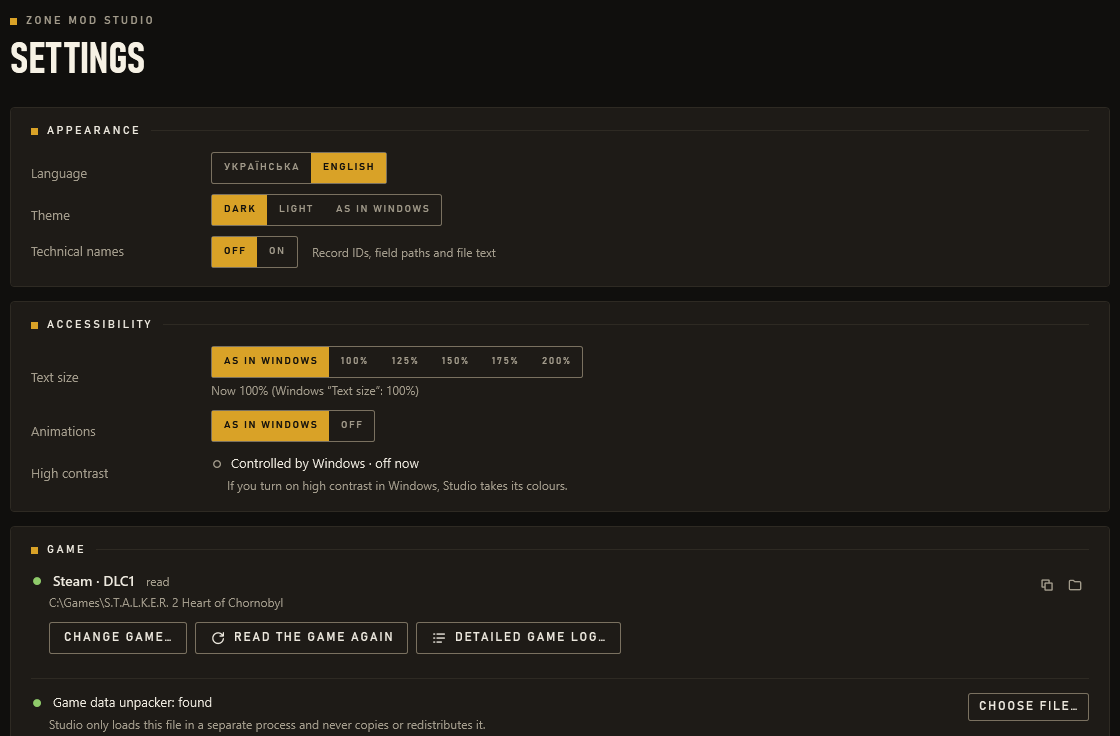Click the 'read' status label next to Steam

(x=158, y=582)
